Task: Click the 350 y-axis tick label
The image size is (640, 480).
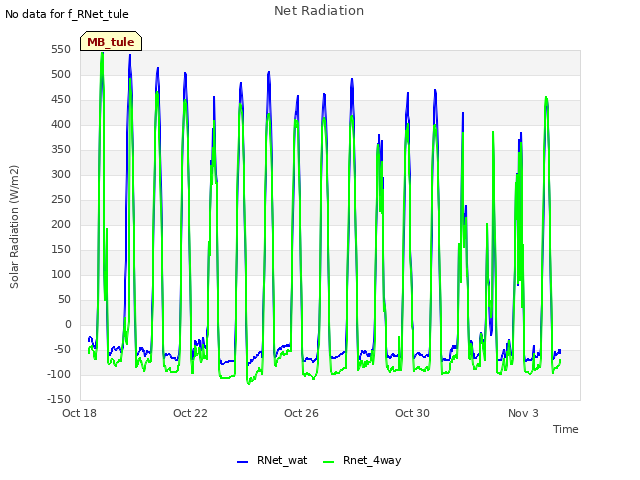Action: point(61,150)
